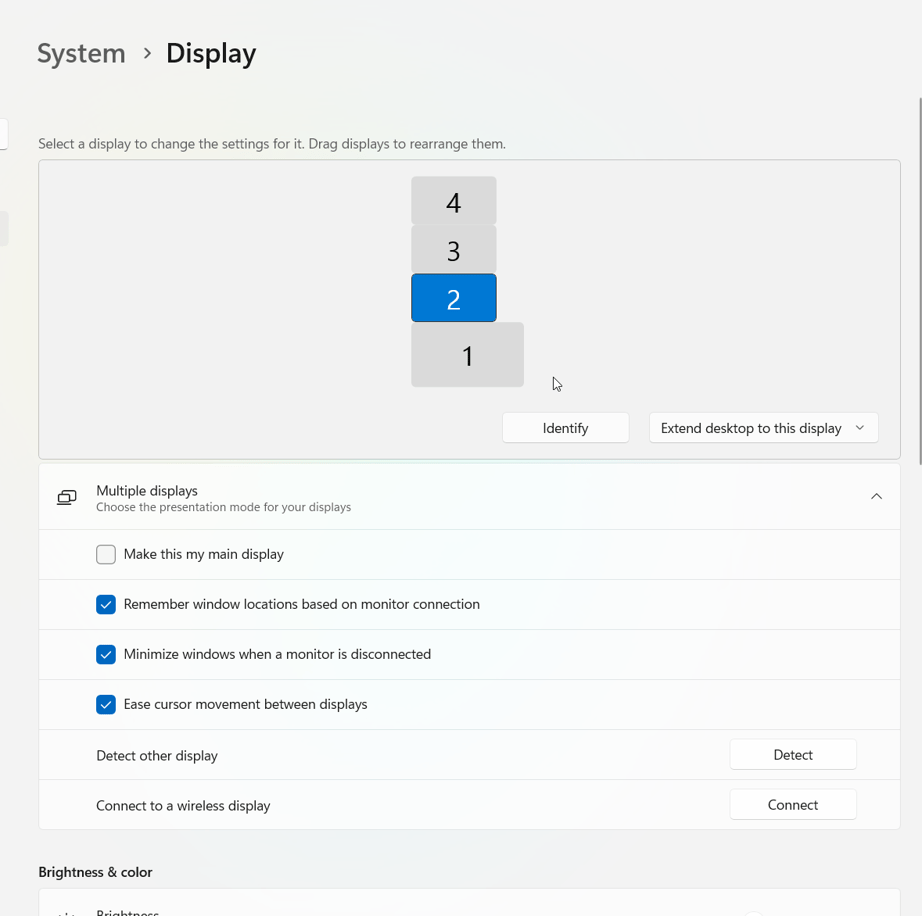Enable "Make this my main display"
922x916 pixels.
(x=106, y=554)
